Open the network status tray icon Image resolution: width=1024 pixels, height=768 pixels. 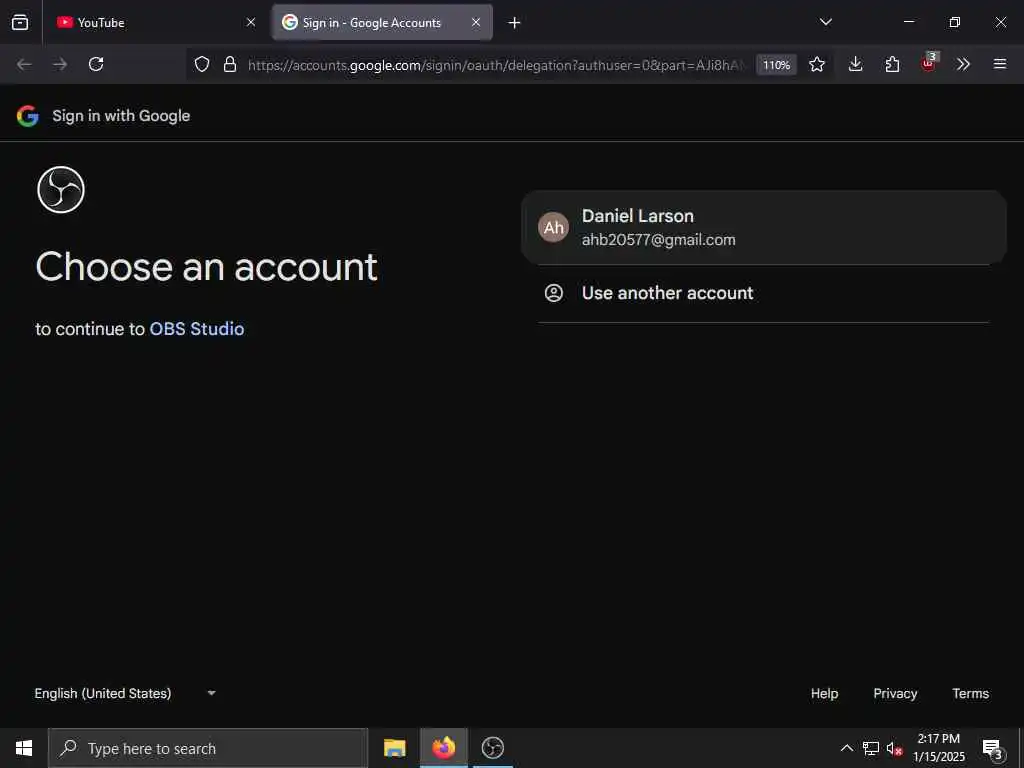pyautogui.click(x=871, y=748)
